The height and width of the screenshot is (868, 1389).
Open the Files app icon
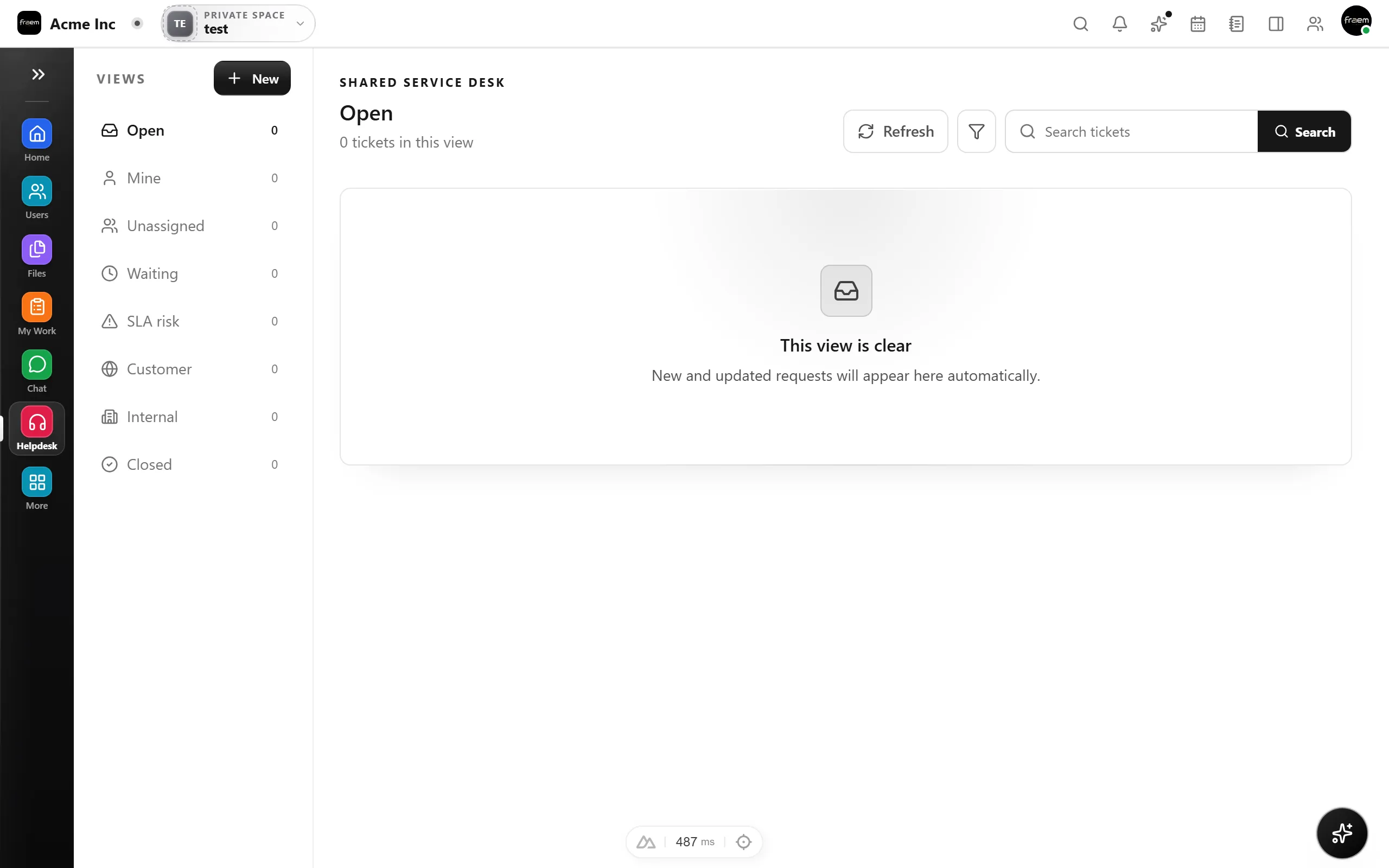[37, 249]
